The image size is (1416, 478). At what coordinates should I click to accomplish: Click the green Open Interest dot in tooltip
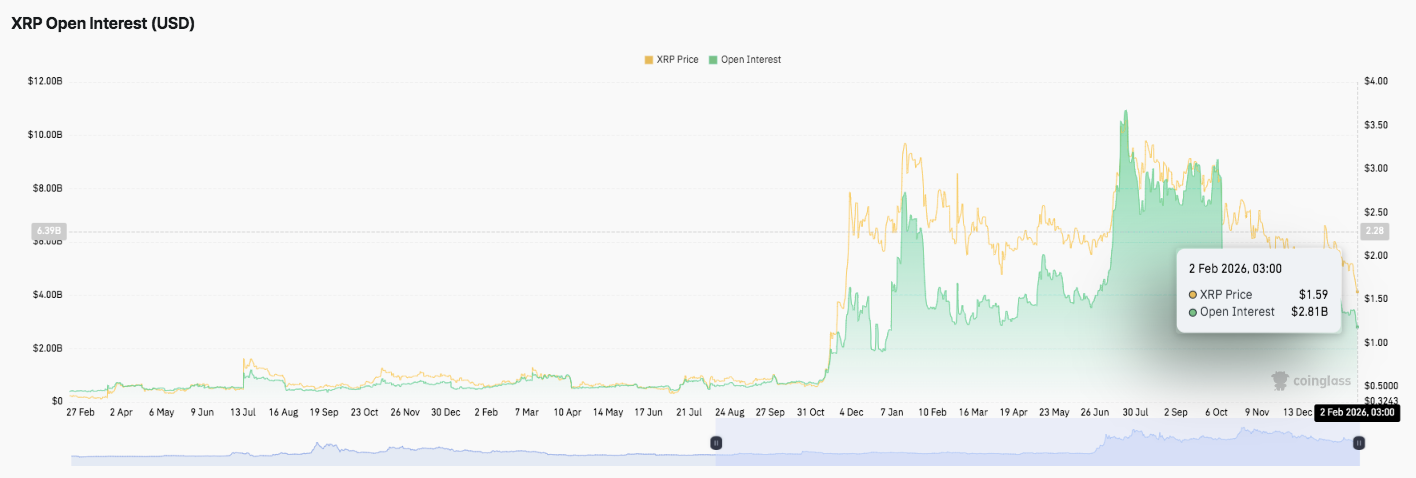click(1193, 312)
